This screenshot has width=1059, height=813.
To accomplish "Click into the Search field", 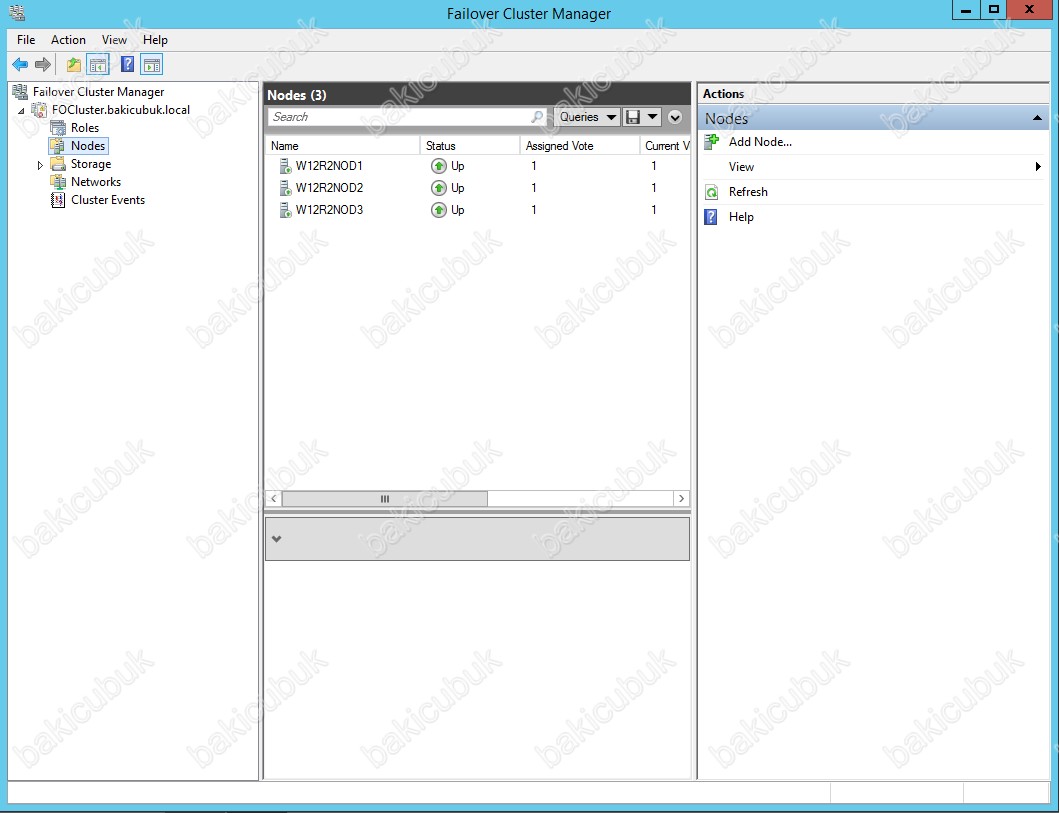I will [407, 117].
